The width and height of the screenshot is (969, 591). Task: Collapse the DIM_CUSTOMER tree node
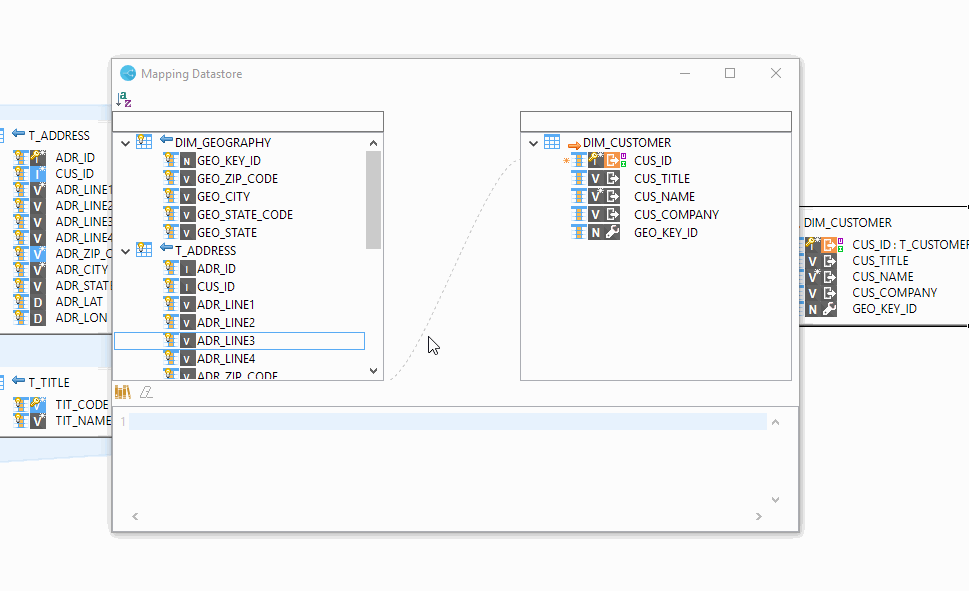pyautogui.click(x=533, y=142)
